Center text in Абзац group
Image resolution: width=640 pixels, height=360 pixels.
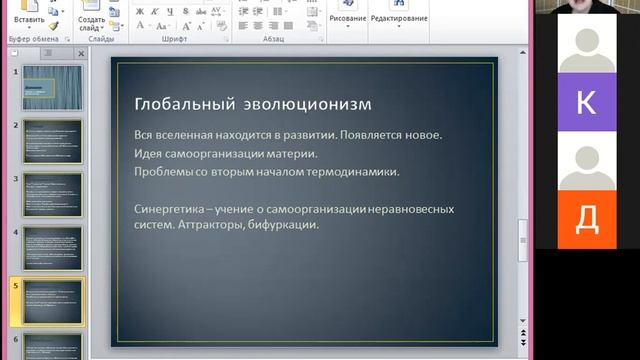258,26
